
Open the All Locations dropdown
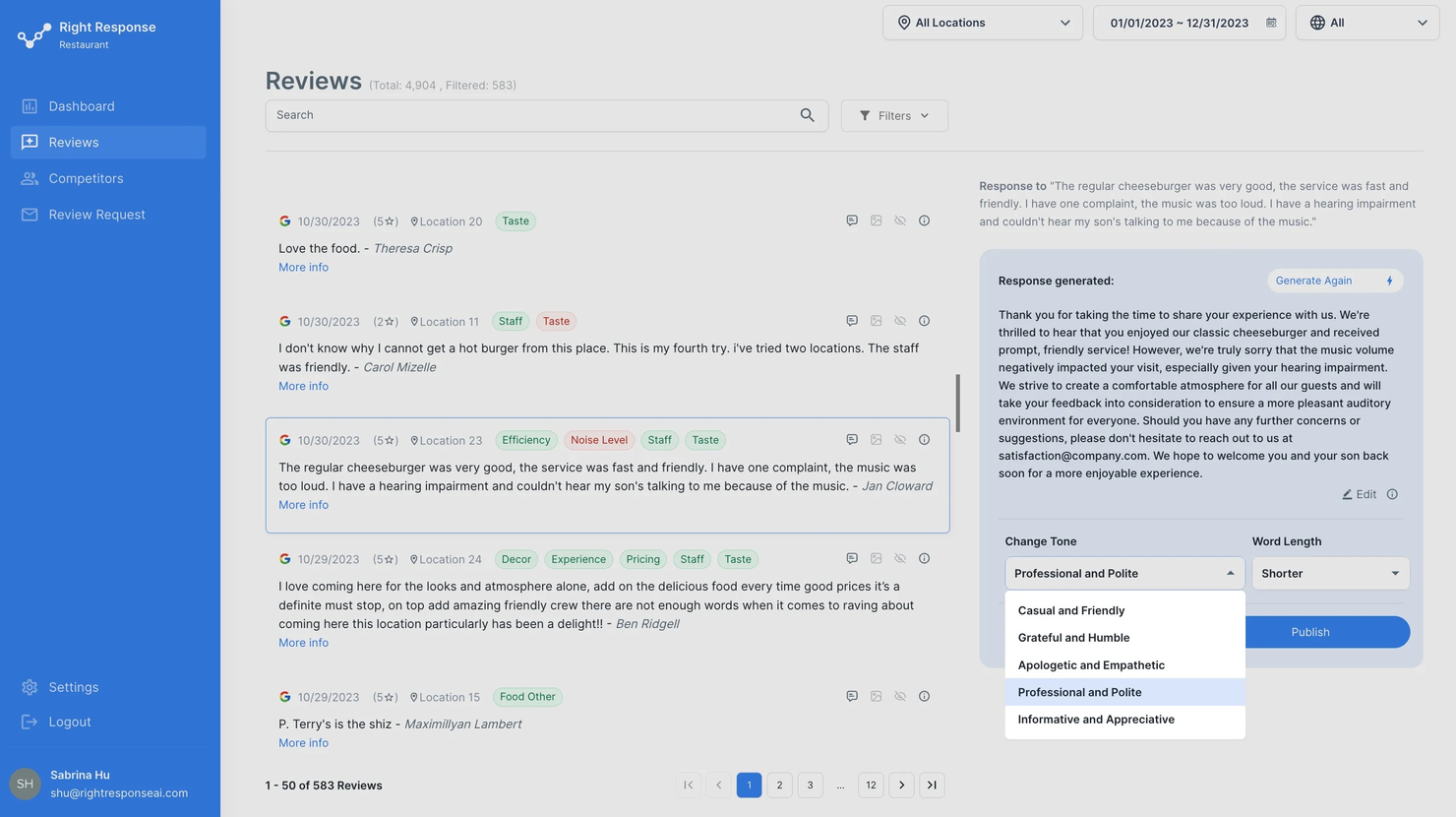coord(981,22)
